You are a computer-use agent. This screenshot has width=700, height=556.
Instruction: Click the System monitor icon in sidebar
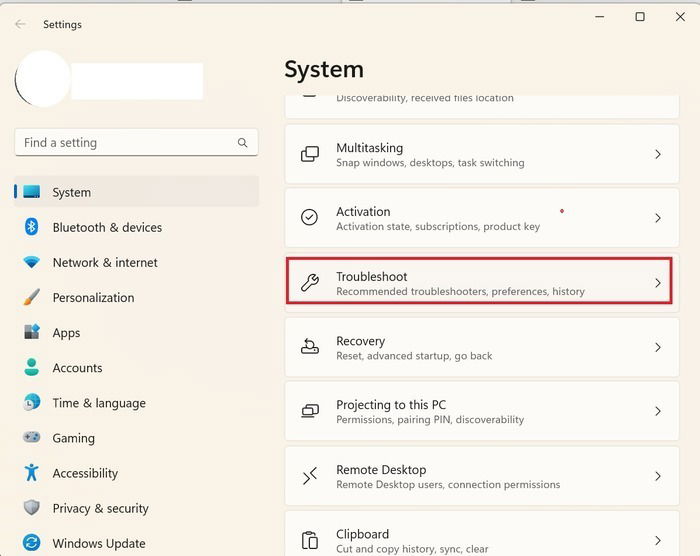[32, 192]
